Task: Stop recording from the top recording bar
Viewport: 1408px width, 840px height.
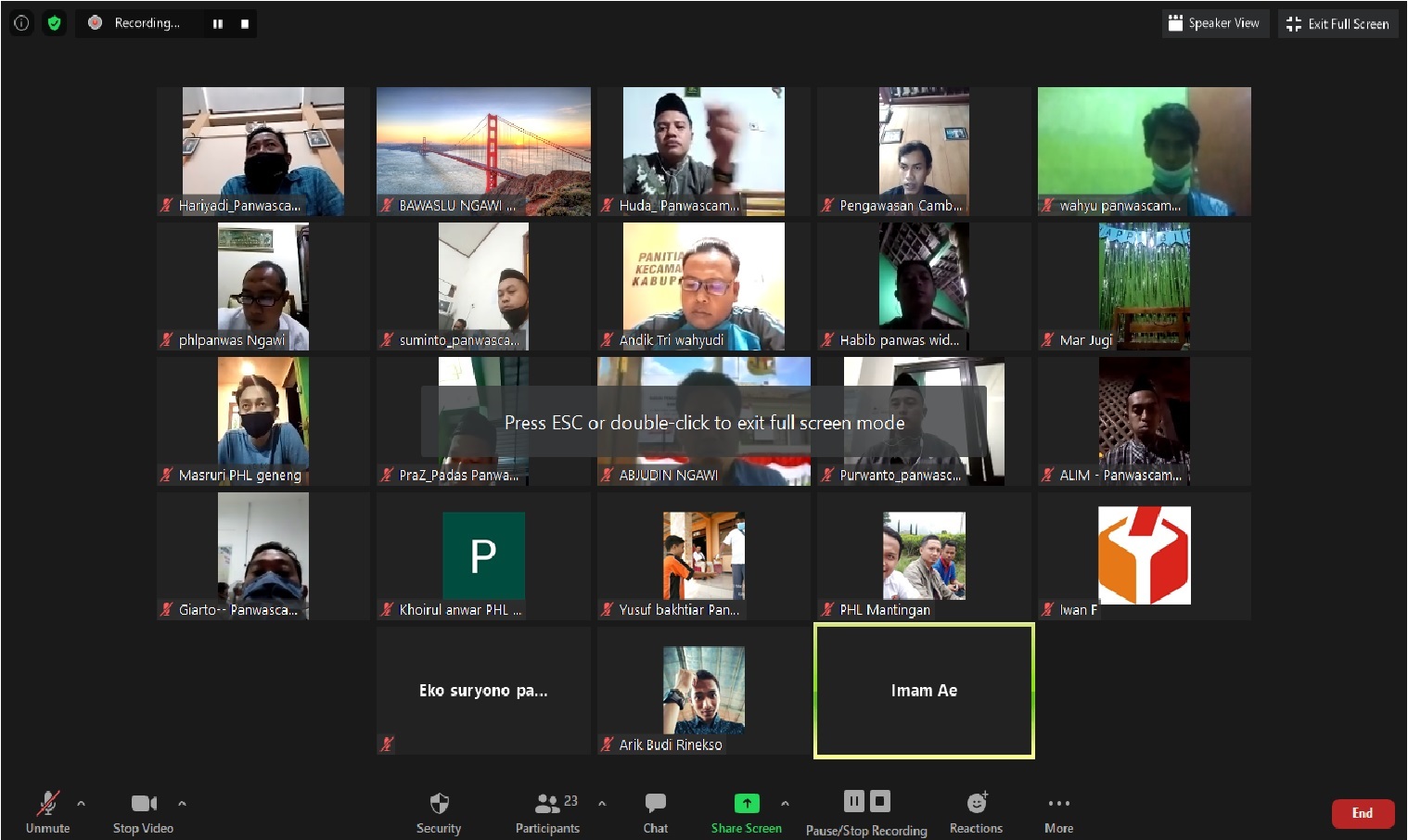Action: click(245, 24)
